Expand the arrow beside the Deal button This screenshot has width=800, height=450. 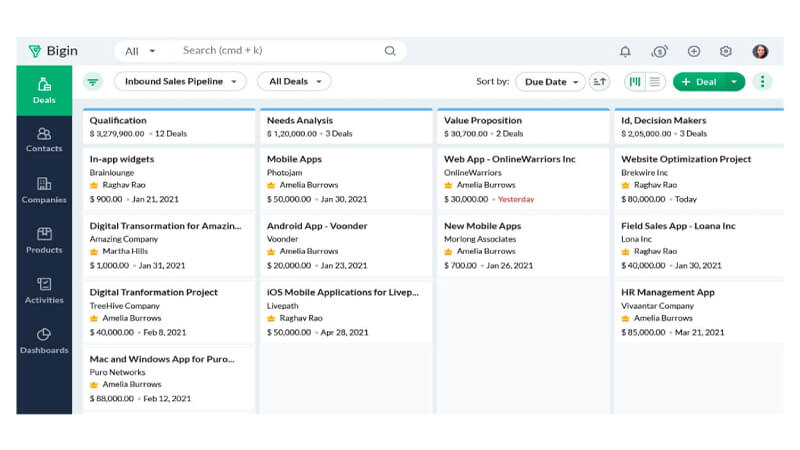click(x=734, y=82)
